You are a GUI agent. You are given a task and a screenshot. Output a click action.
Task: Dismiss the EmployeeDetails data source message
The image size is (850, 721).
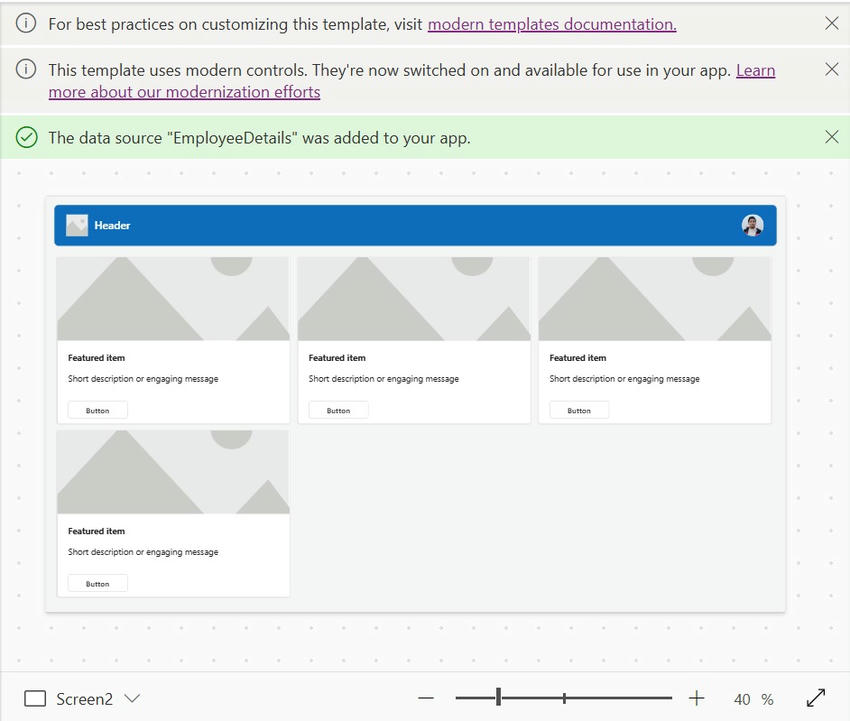[x=832, y=137]
